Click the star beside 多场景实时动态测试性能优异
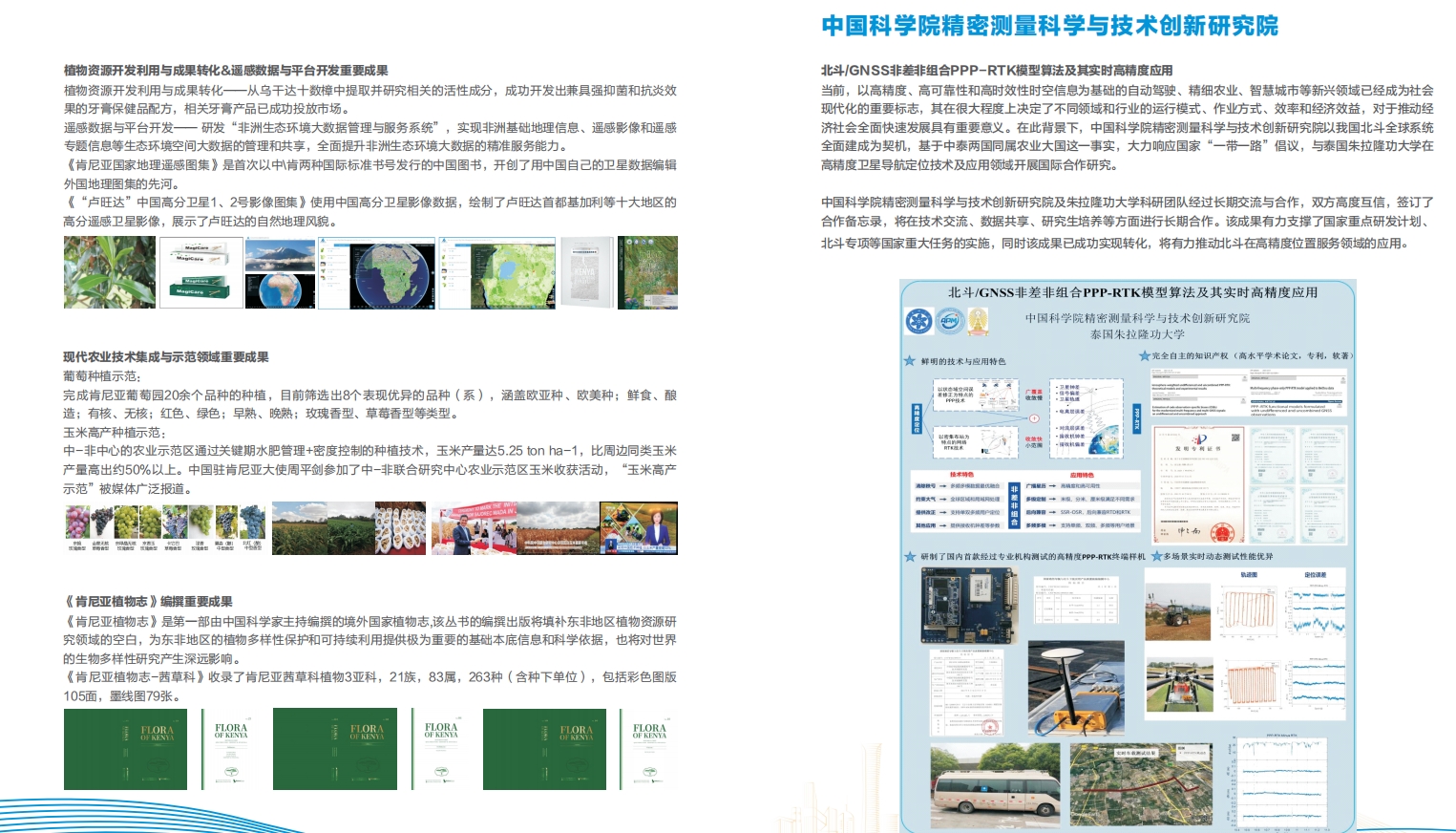The image size is (1456, 833). pos(1156,556)
